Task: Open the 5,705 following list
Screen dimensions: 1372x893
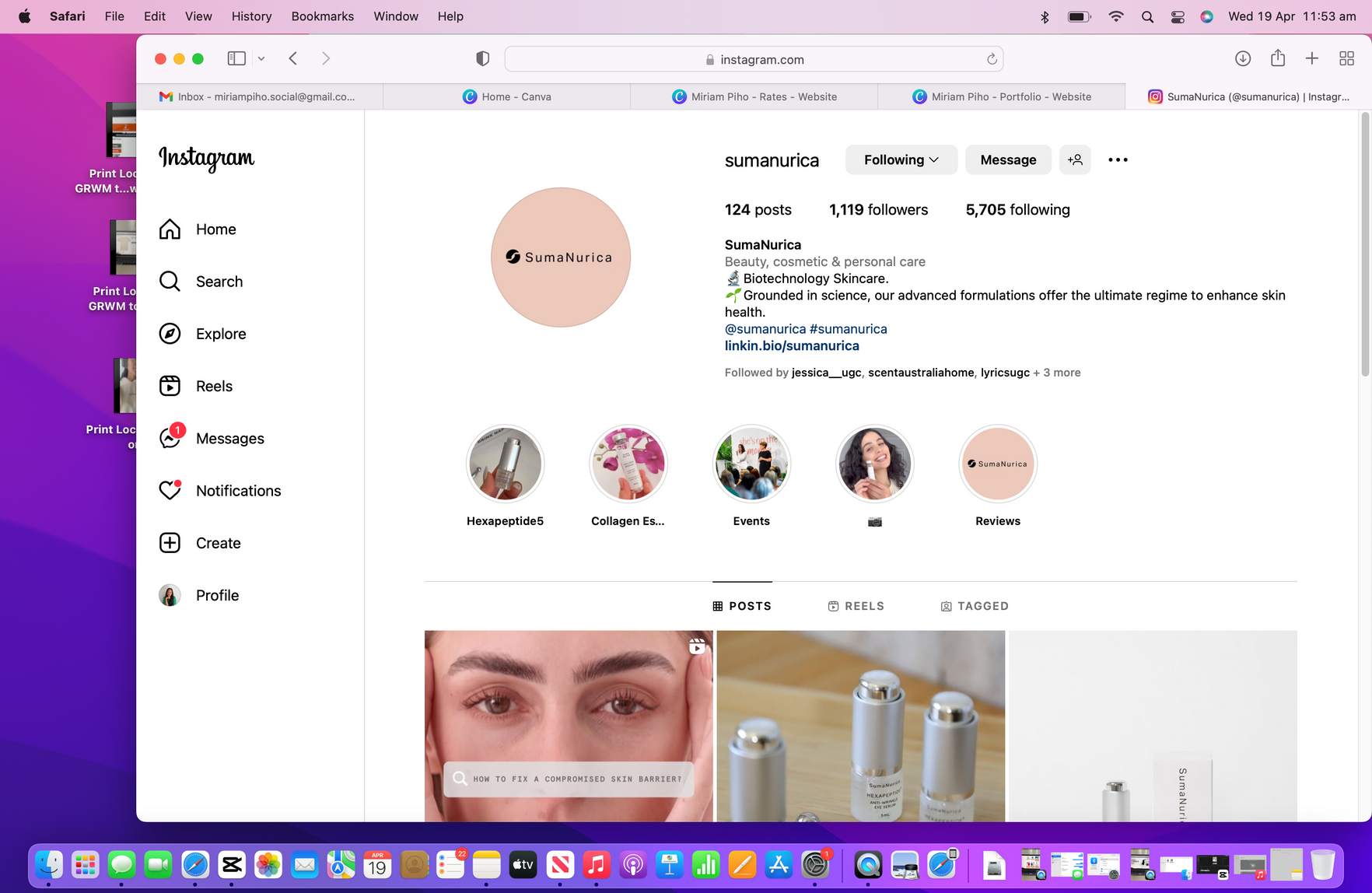Action: (x=1017, y=210)
